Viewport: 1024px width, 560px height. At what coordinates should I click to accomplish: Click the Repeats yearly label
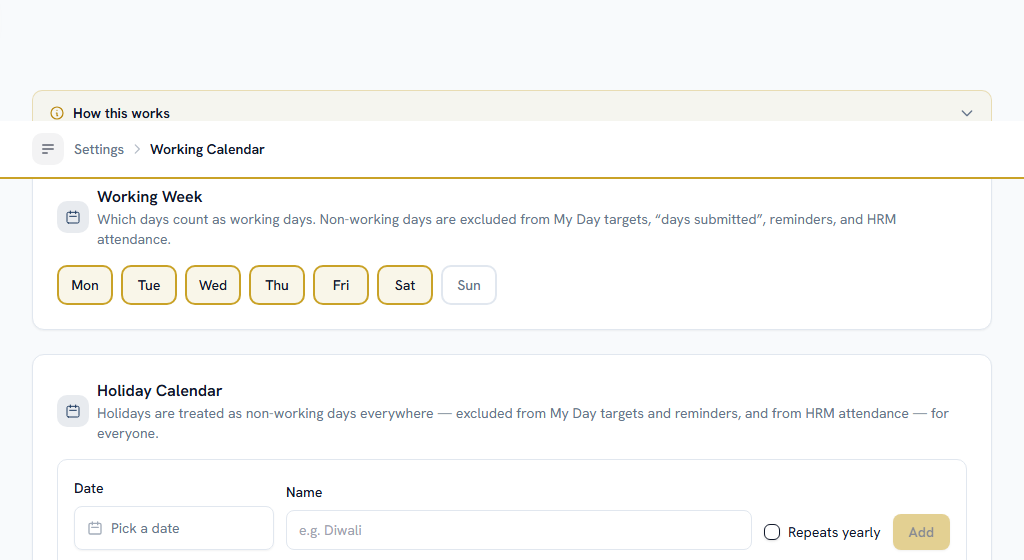point(834,533)
